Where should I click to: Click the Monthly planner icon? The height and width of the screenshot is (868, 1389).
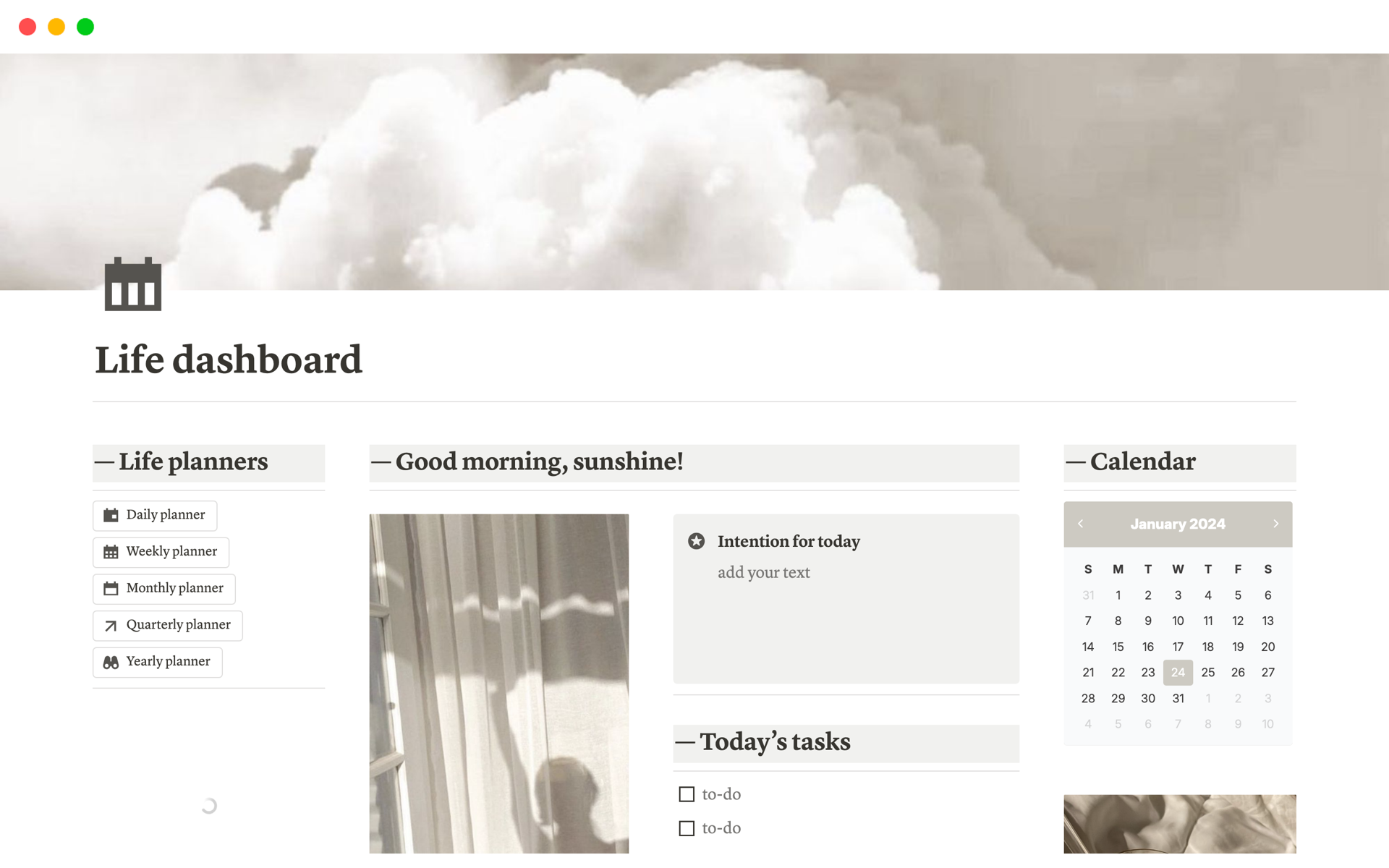tap(111, 588)
